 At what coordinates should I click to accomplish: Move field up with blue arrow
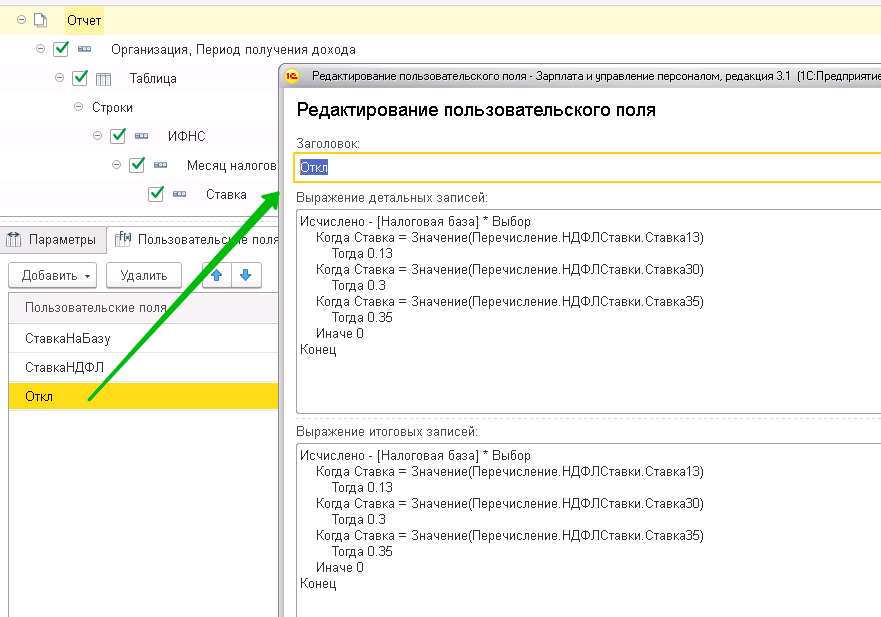point(217,275)
